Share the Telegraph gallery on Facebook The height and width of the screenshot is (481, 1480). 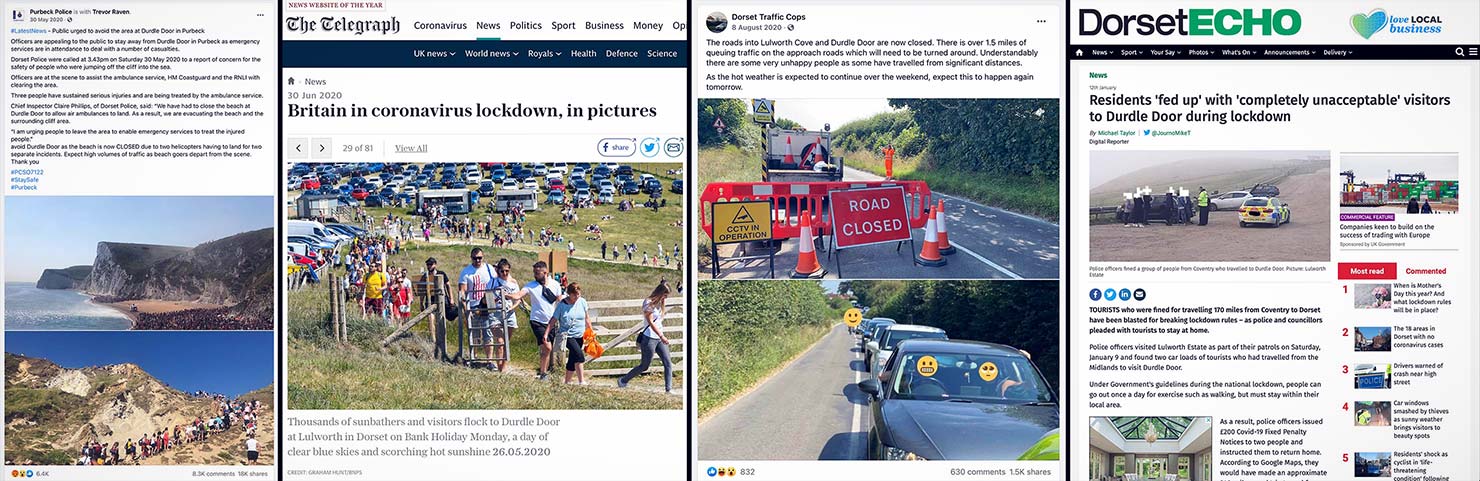(616, 148)
